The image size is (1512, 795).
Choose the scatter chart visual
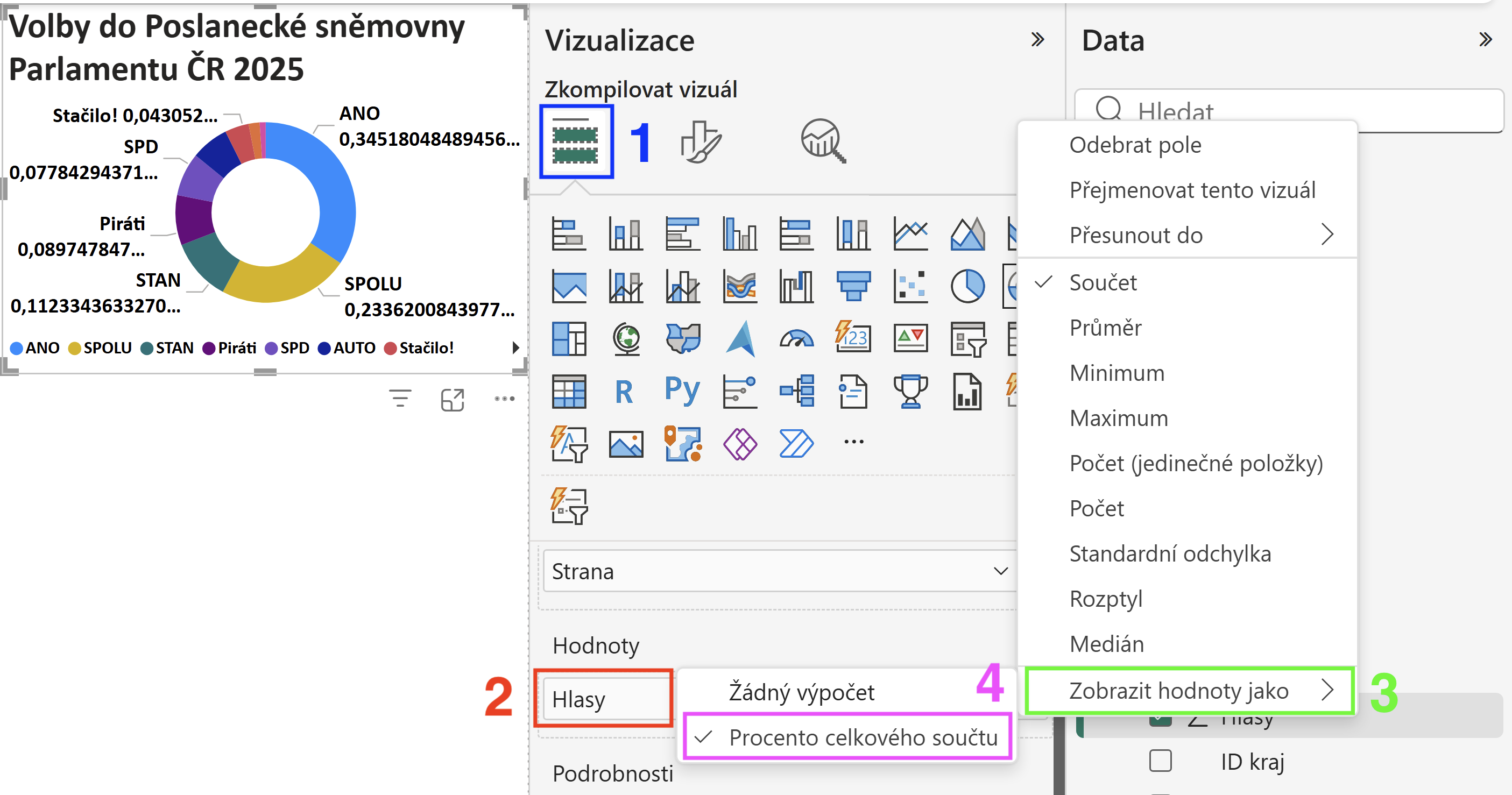[x=910, y=286]
